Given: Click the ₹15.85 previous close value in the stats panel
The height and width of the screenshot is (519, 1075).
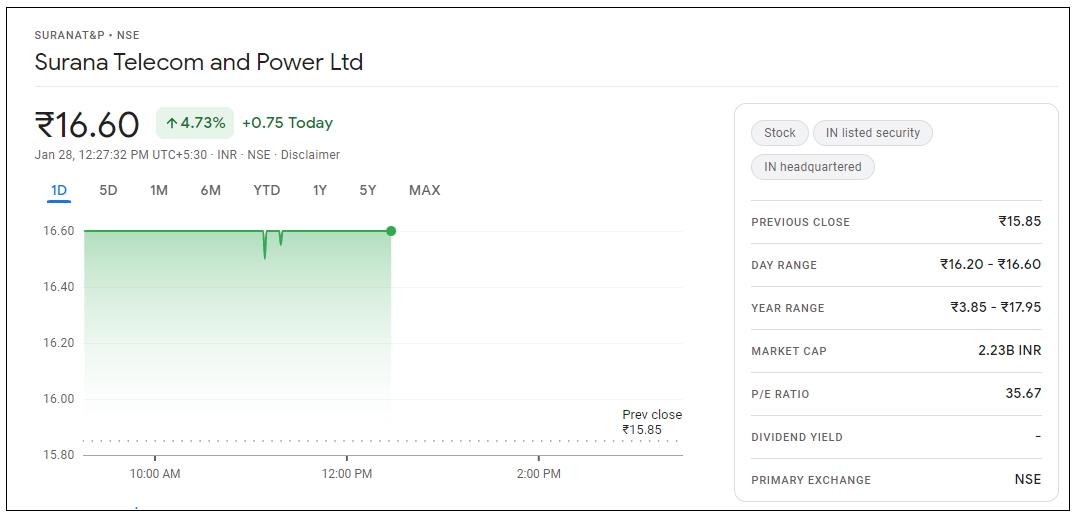Looking at the screenshot, I should [x=1019, y=221].
